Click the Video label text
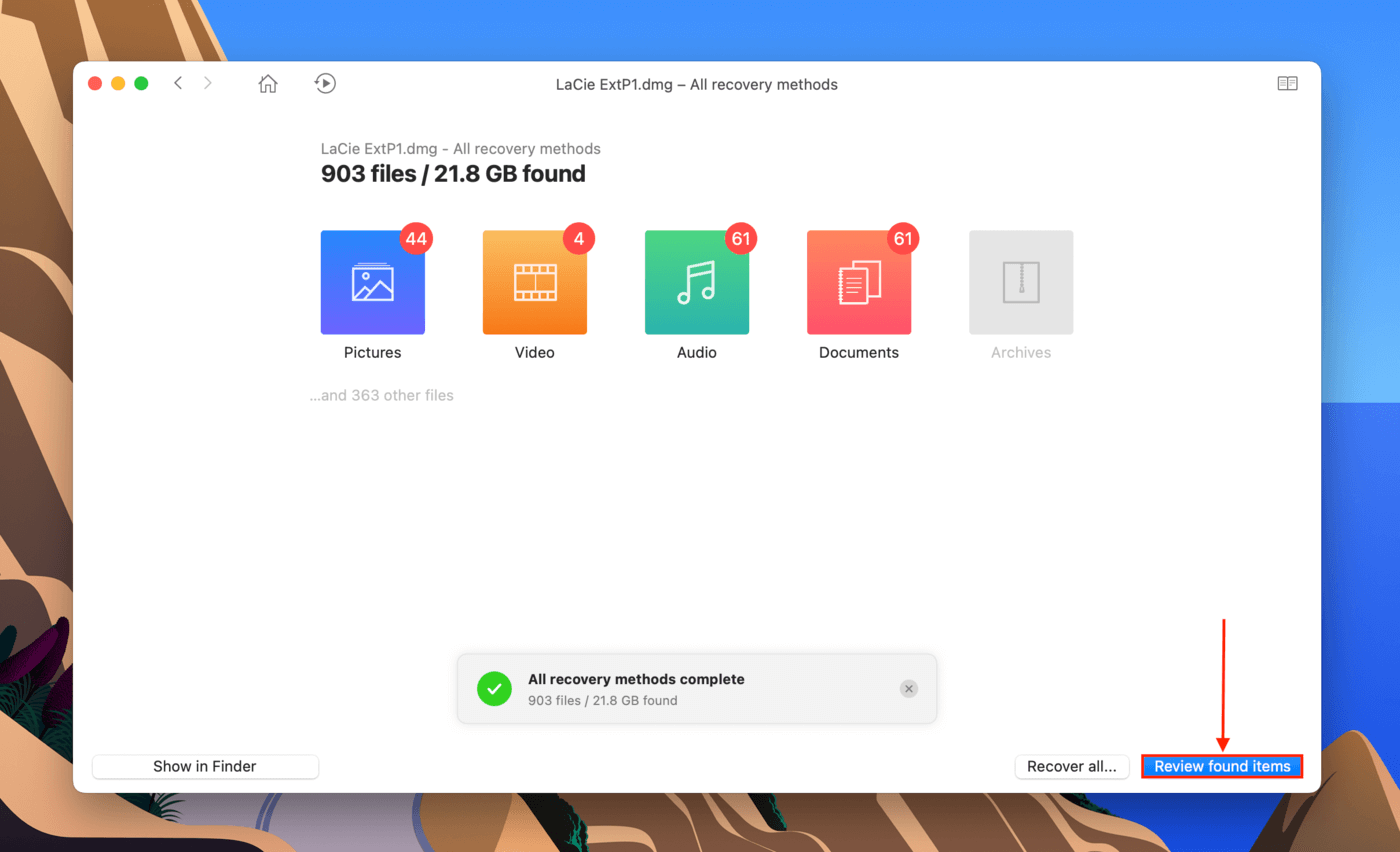 [x=535, y=353]
